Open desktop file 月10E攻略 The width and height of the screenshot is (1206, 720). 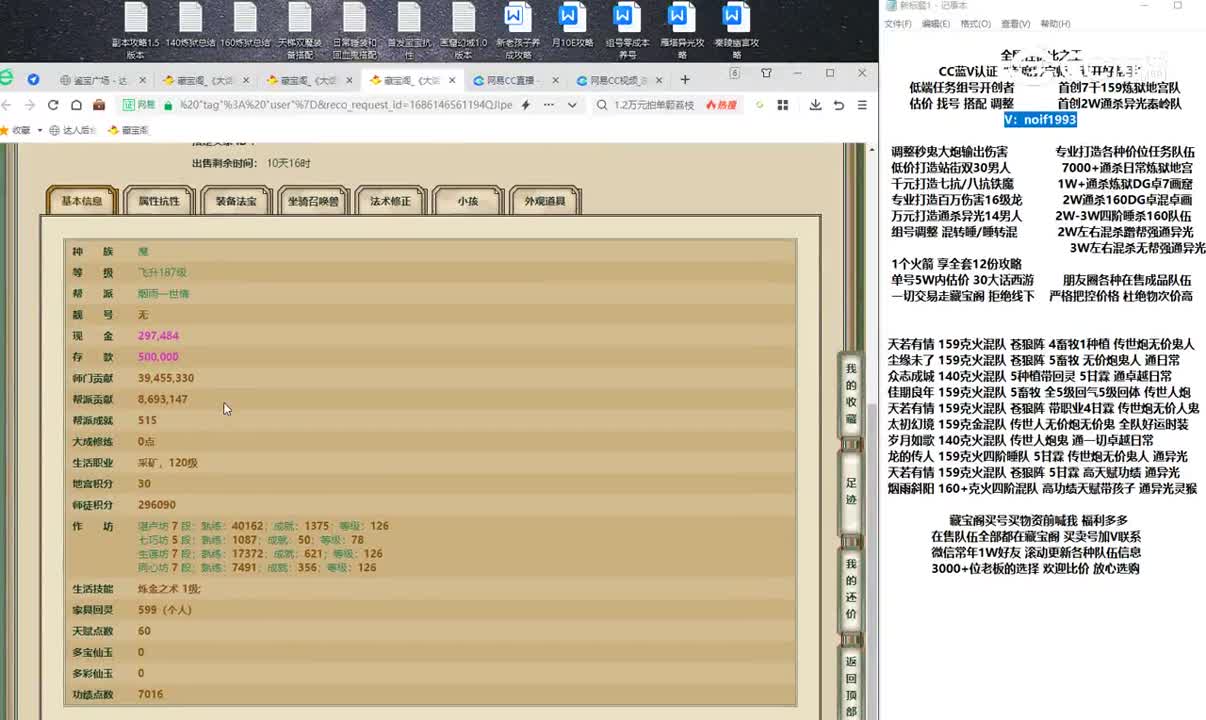point(572,30)
